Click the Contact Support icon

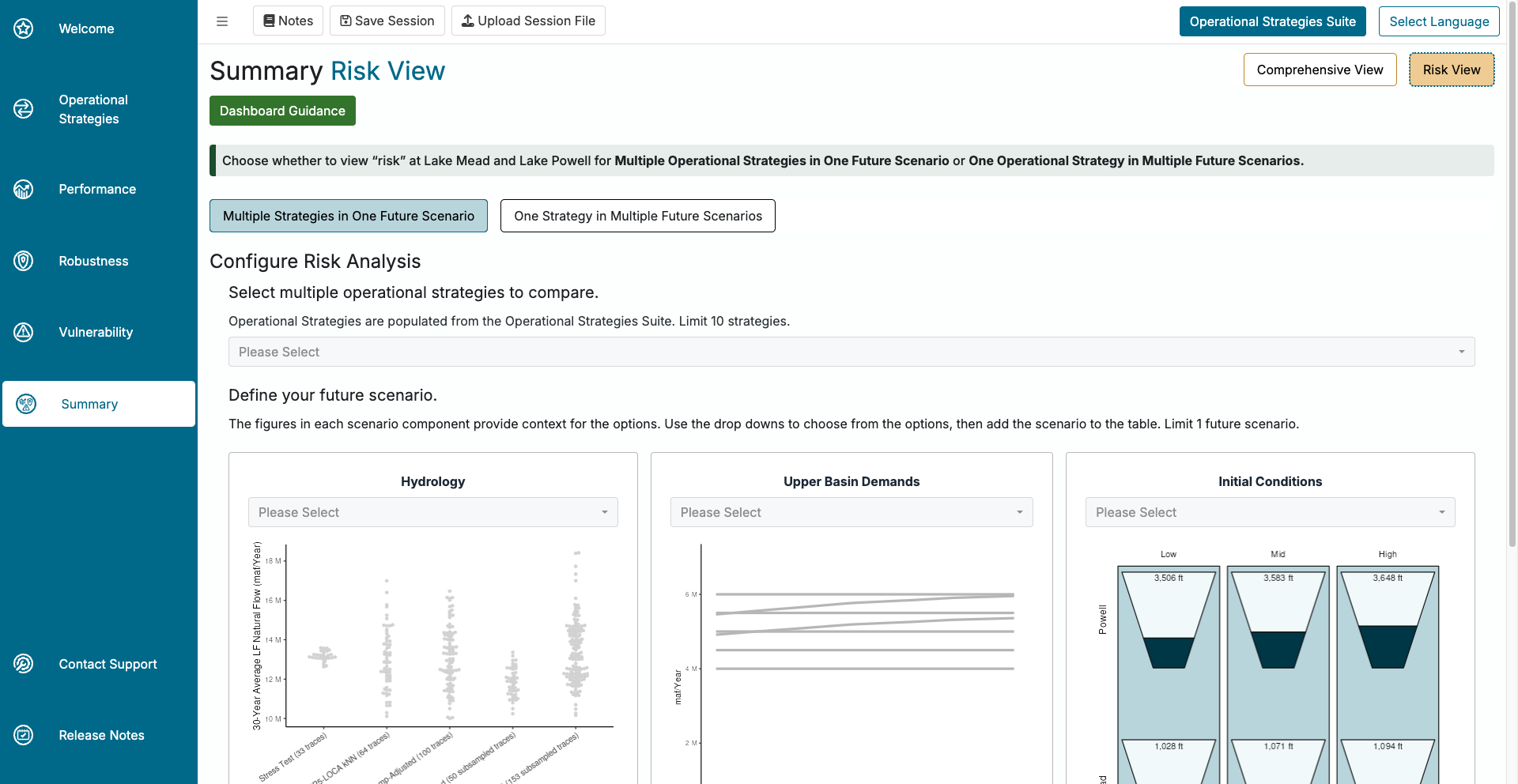pos(24,664)
